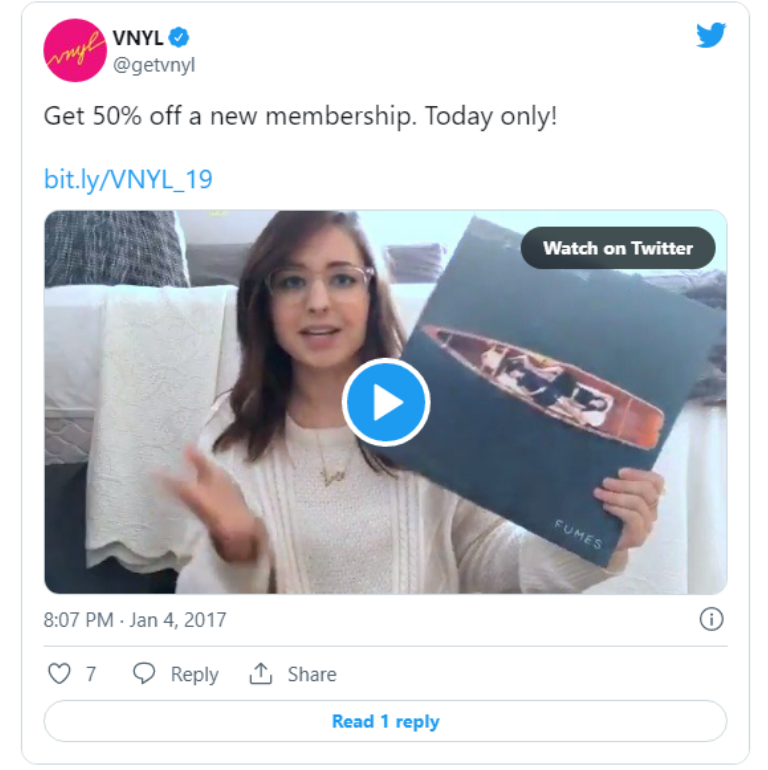Like the tweet with the heart icon
The width and height of the screenshot is (768, 770).
pos(60,674)
